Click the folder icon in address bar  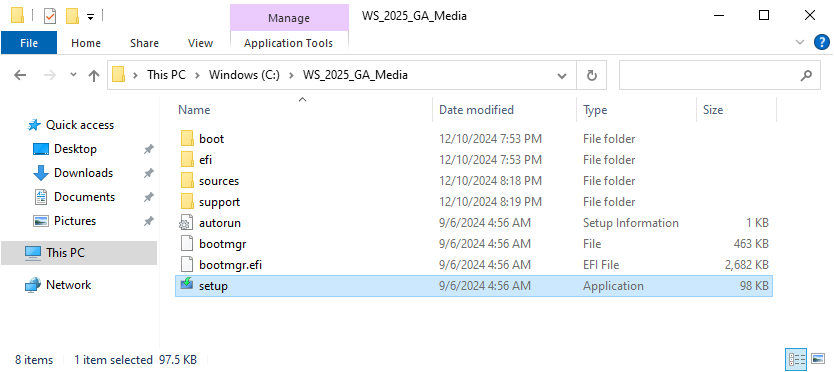pos(119,75)
